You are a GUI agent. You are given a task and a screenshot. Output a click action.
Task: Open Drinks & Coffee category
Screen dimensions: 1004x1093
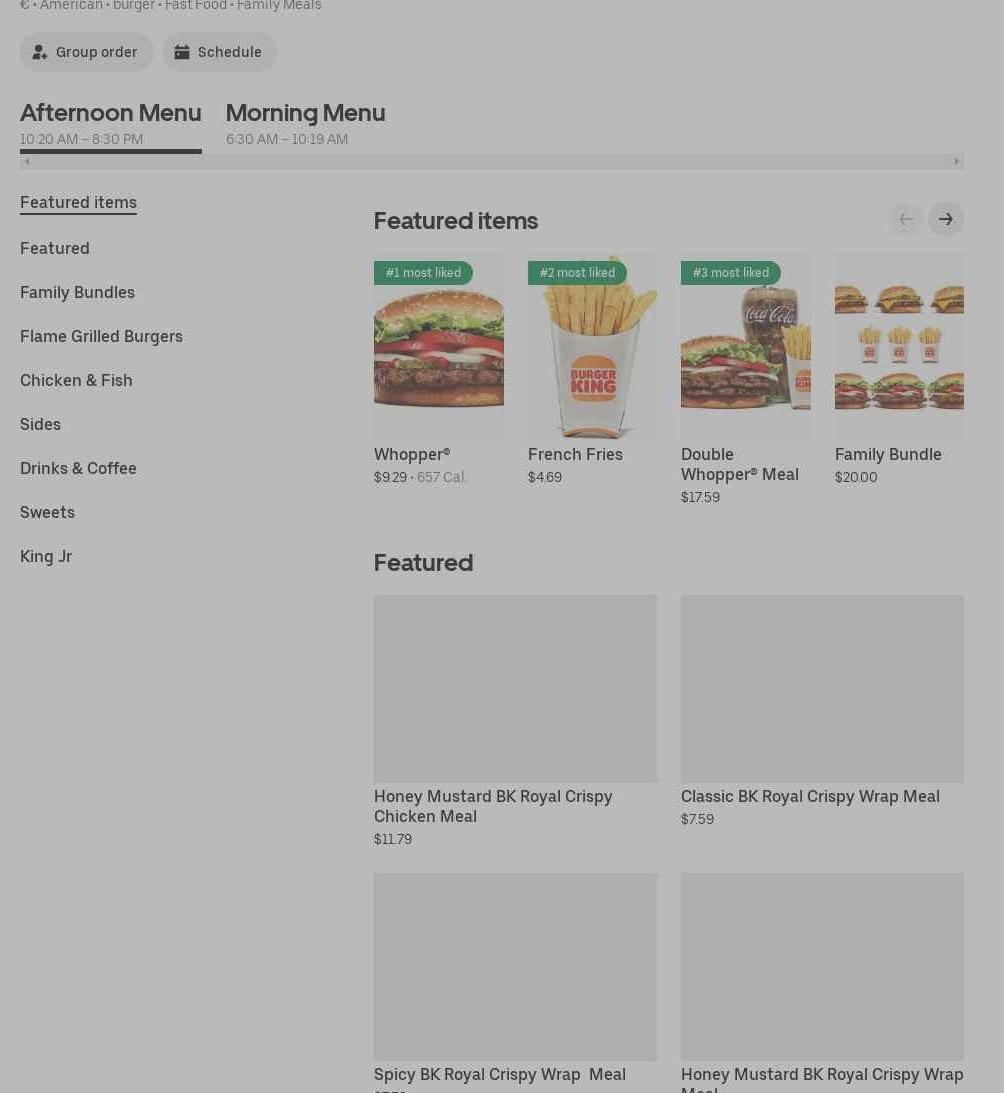point(78,468)
